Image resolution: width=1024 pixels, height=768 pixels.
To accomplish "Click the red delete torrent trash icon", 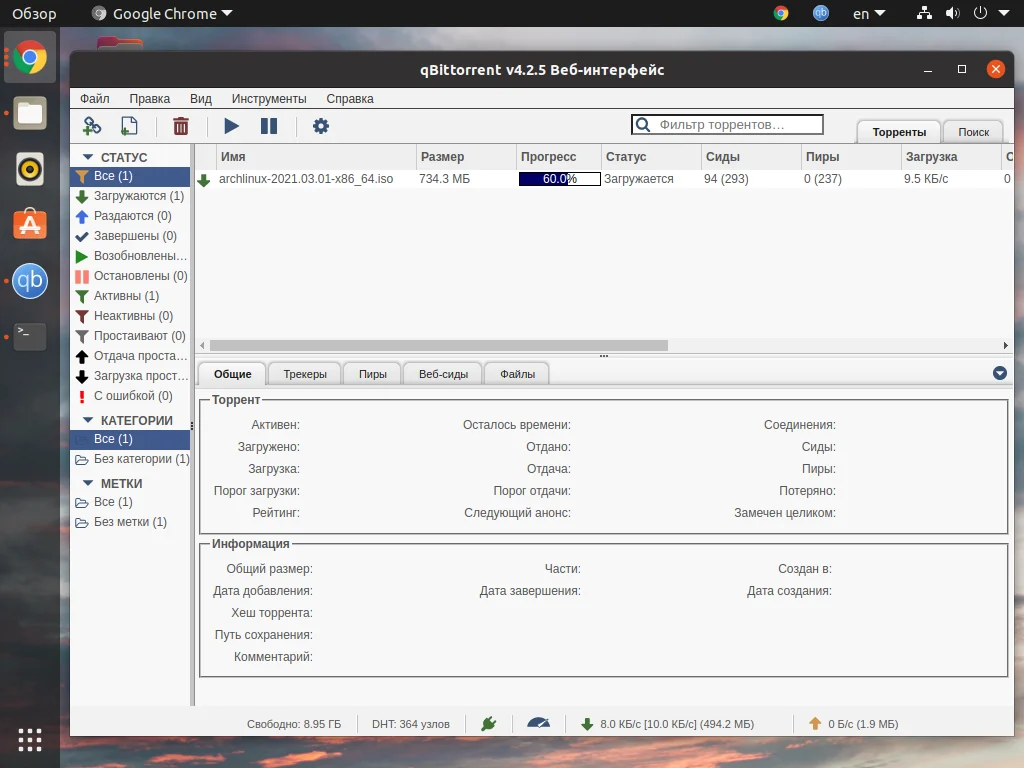I will click(x=181, y=126).
